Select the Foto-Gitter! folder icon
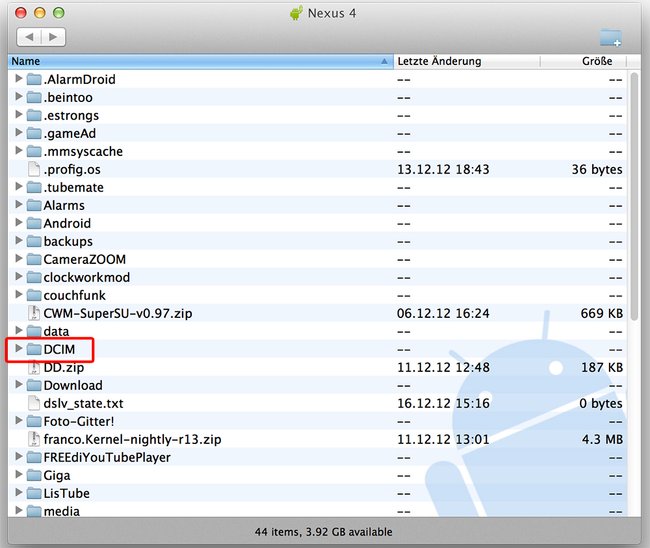 34,422
